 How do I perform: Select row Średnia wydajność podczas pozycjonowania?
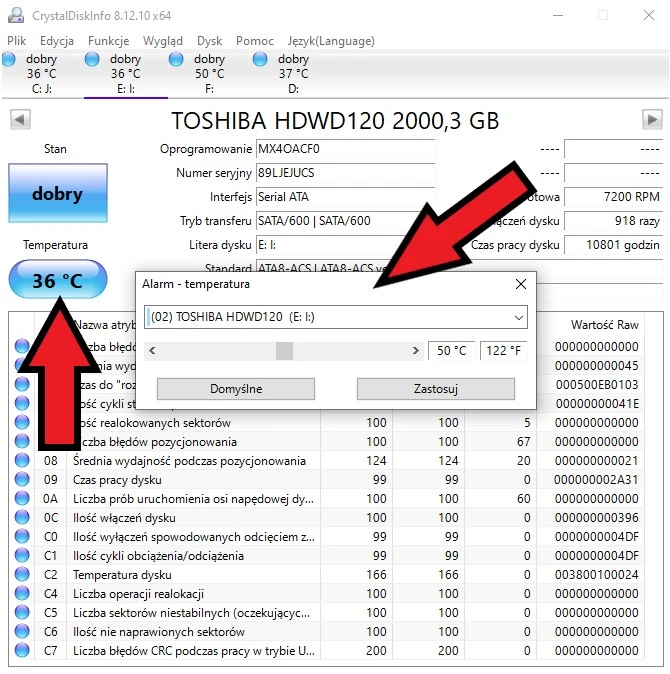tap(327, 461)
